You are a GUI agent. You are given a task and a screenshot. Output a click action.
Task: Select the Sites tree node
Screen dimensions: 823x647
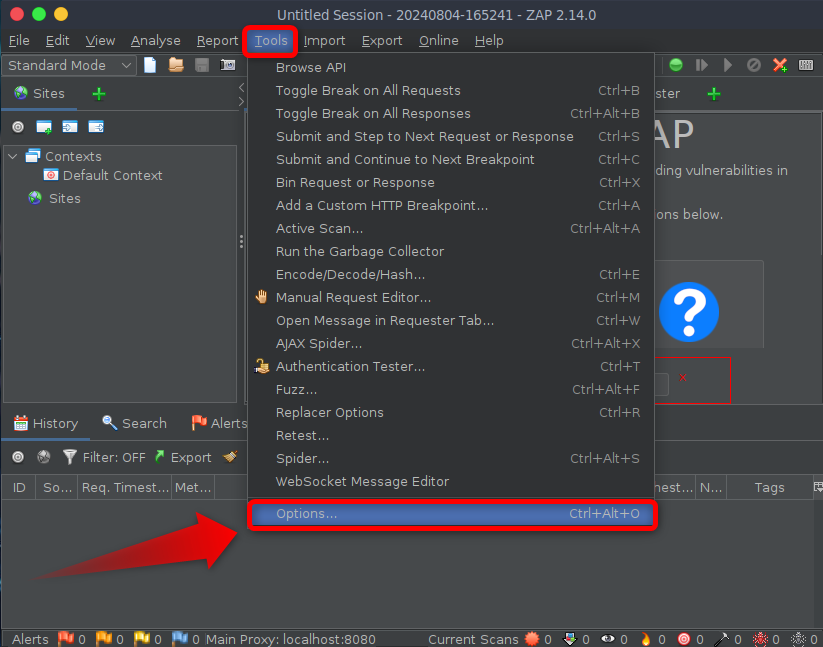pos(55,198)
